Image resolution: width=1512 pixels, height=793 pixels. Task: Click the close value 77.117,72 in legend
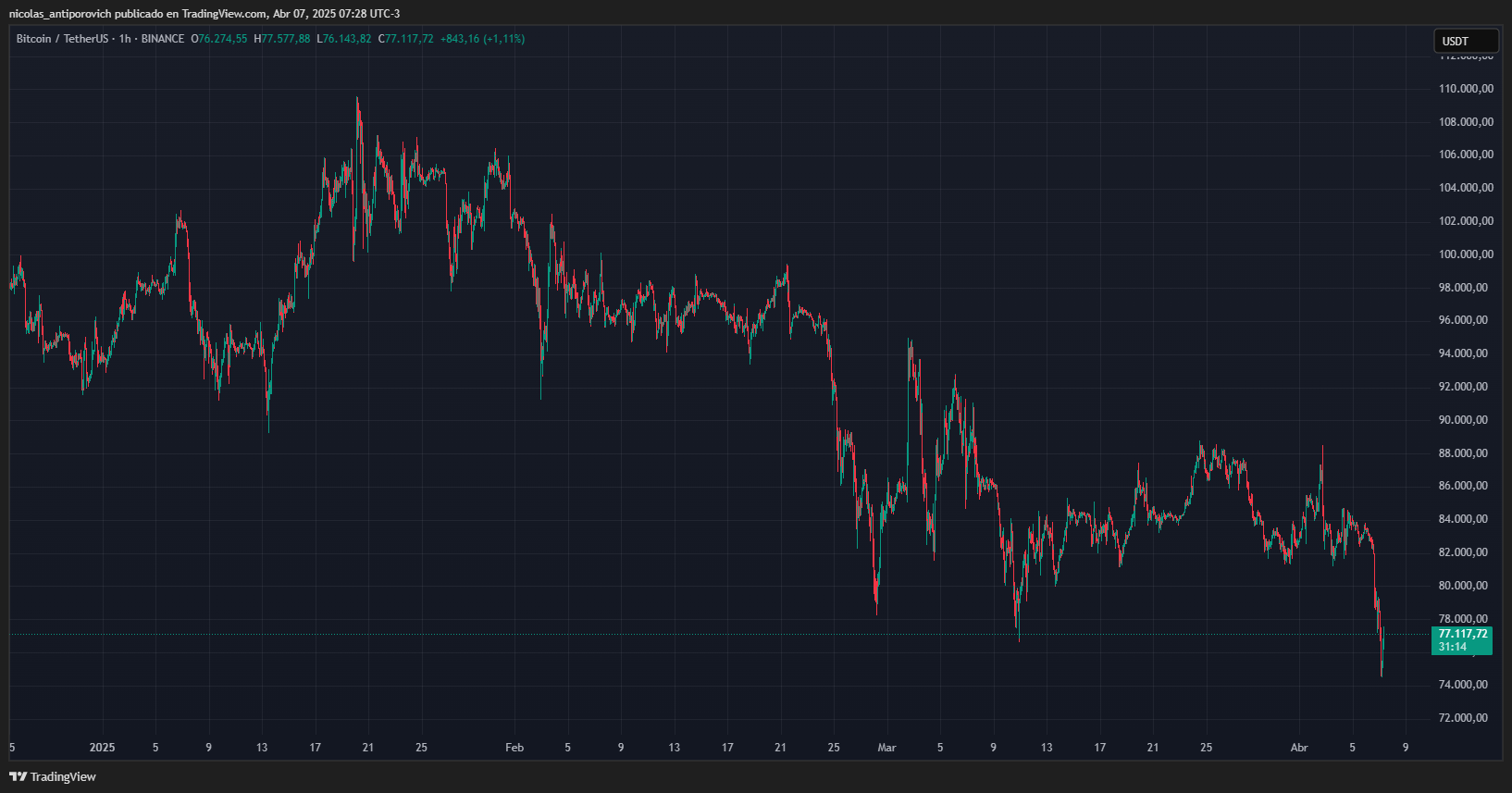tap(409, 39)
